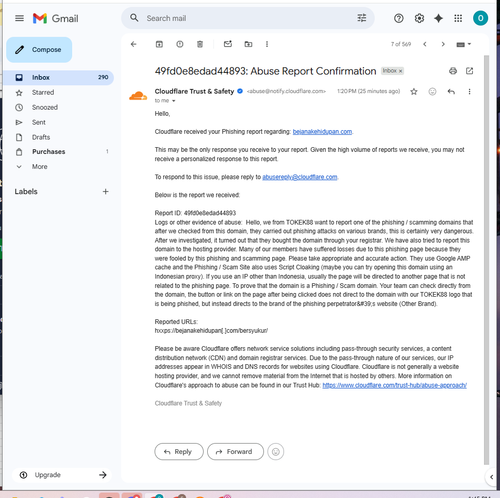Show search options filter icon

coord(362,18)
